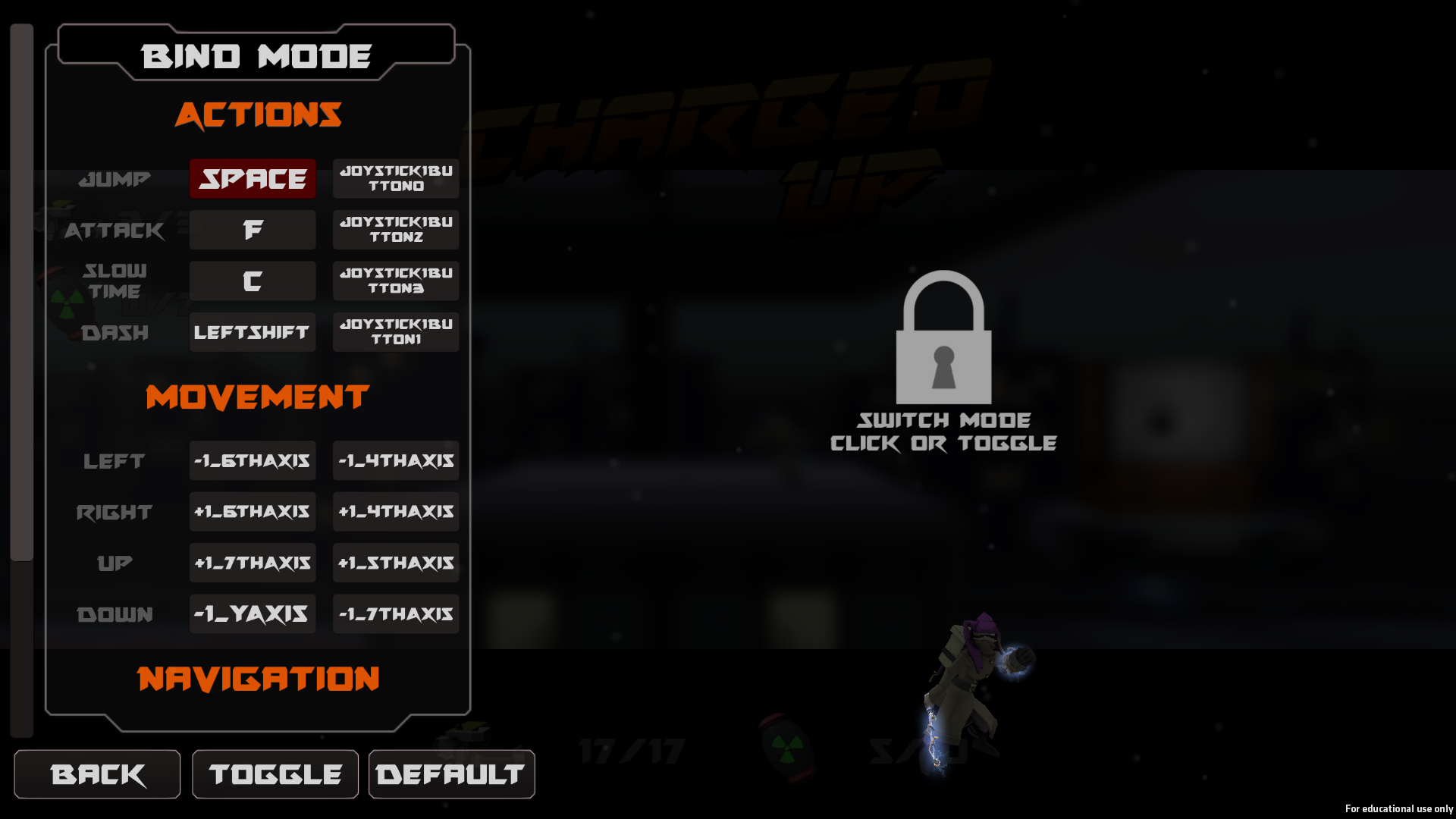1456x819 pixels.
Task: Click the DOWN -1_YAXIS movement bind
Action: click(252, 614)
